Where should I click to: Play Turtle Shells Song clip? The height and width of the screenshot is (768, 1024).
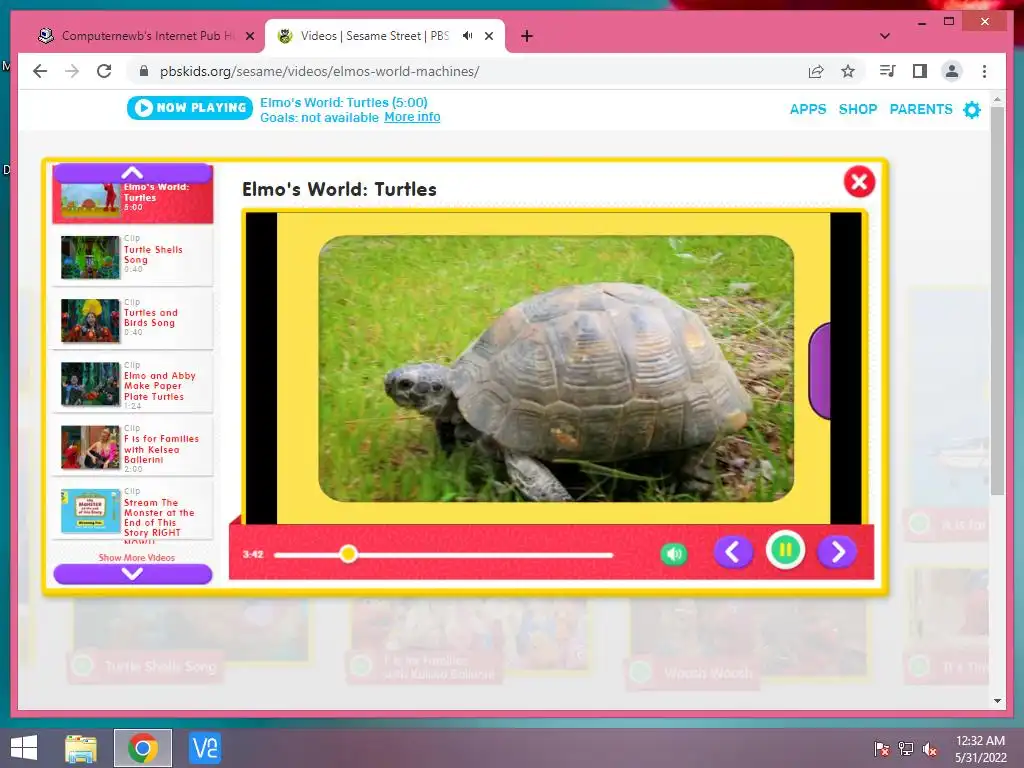coord(133,257)
